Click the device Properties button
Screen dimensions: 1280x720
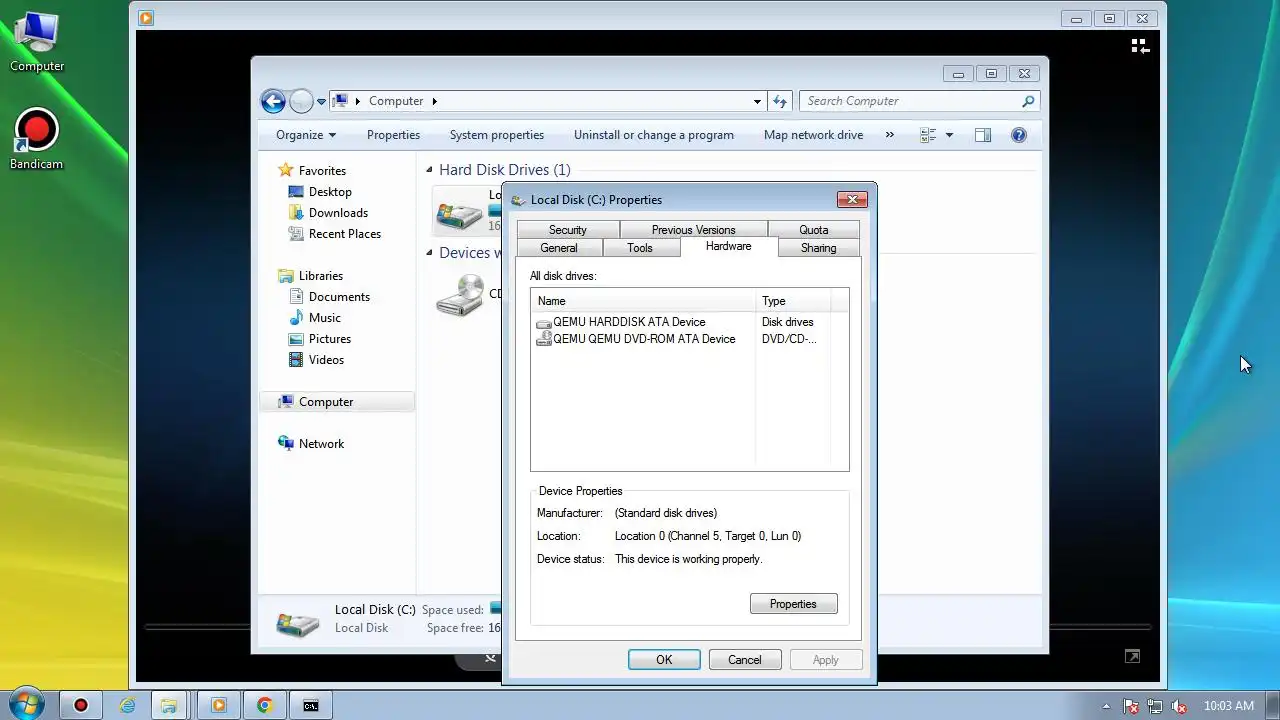793,604
